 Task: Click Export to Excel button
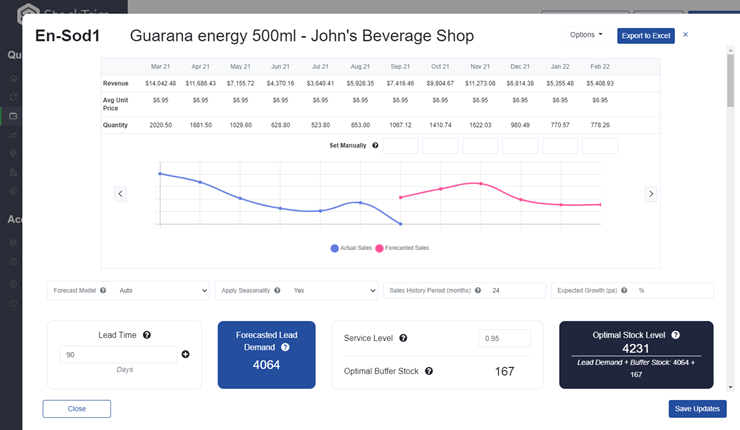646,36
